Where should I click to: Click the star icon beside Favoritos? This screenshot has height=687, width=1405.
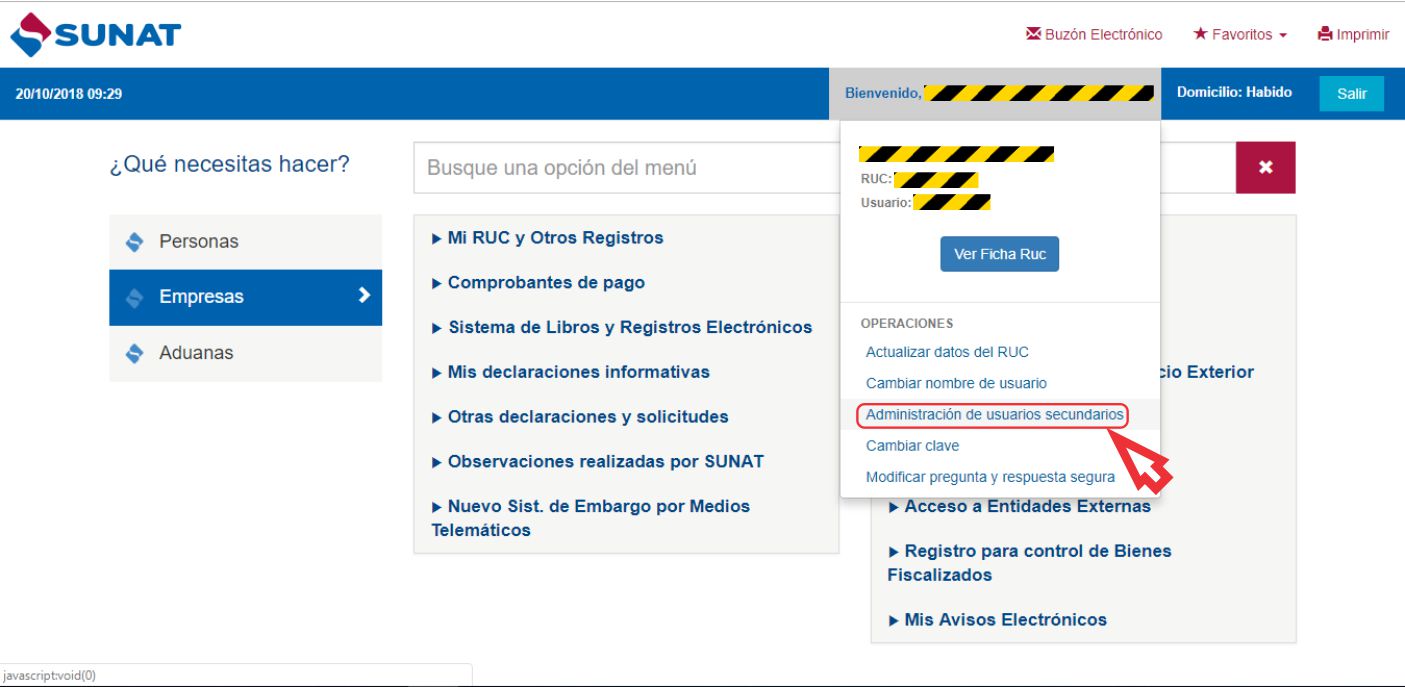[1200, 33]
